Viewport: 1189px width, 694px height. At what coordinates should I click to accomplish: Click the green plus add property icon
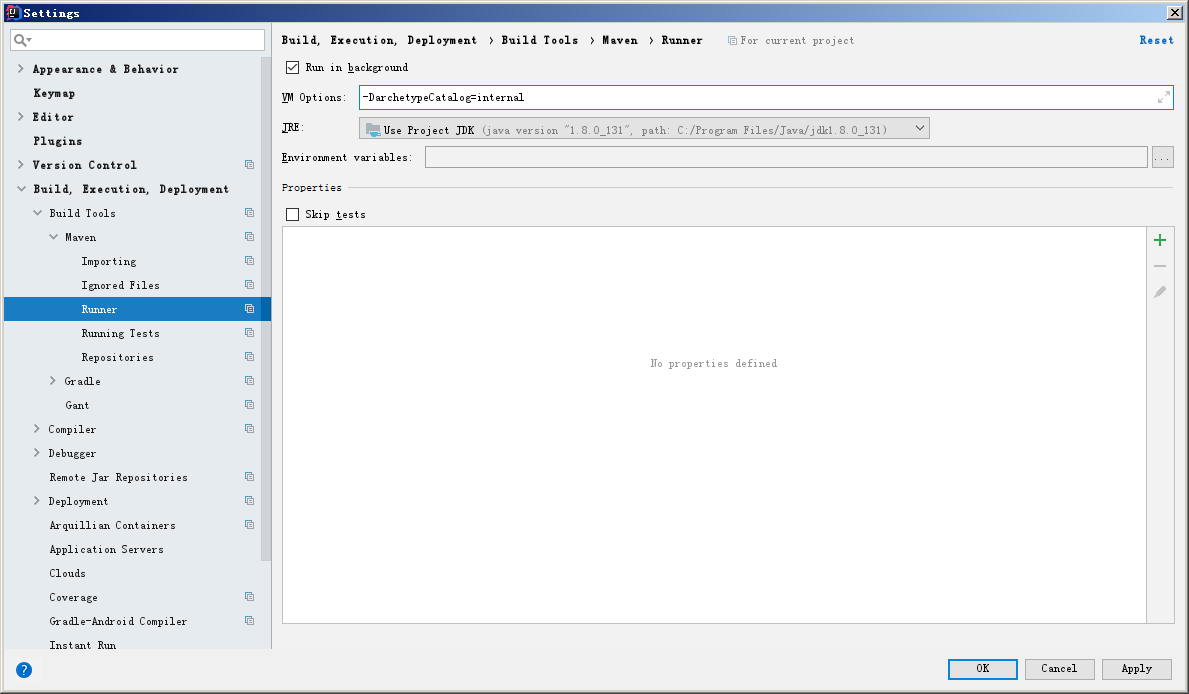pyautogui.click(x=1159, y=240)
